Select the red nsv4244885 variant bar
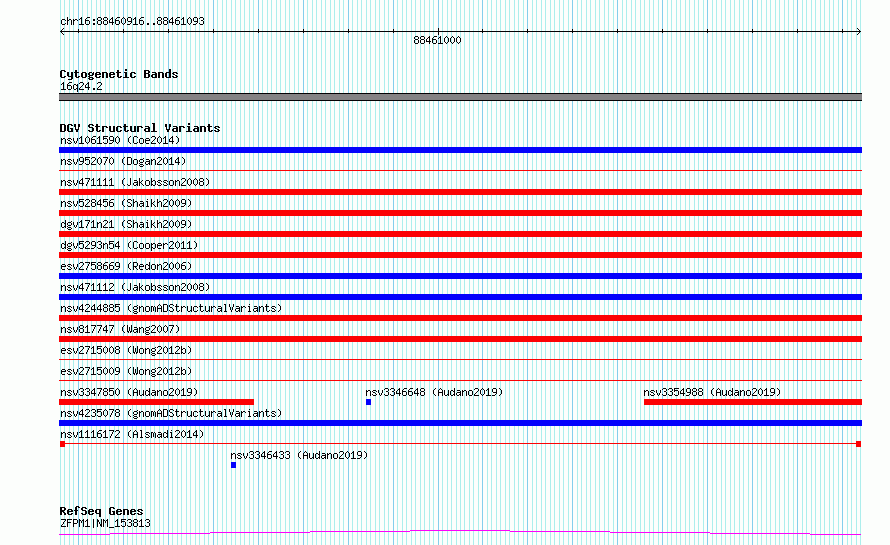 460,318
